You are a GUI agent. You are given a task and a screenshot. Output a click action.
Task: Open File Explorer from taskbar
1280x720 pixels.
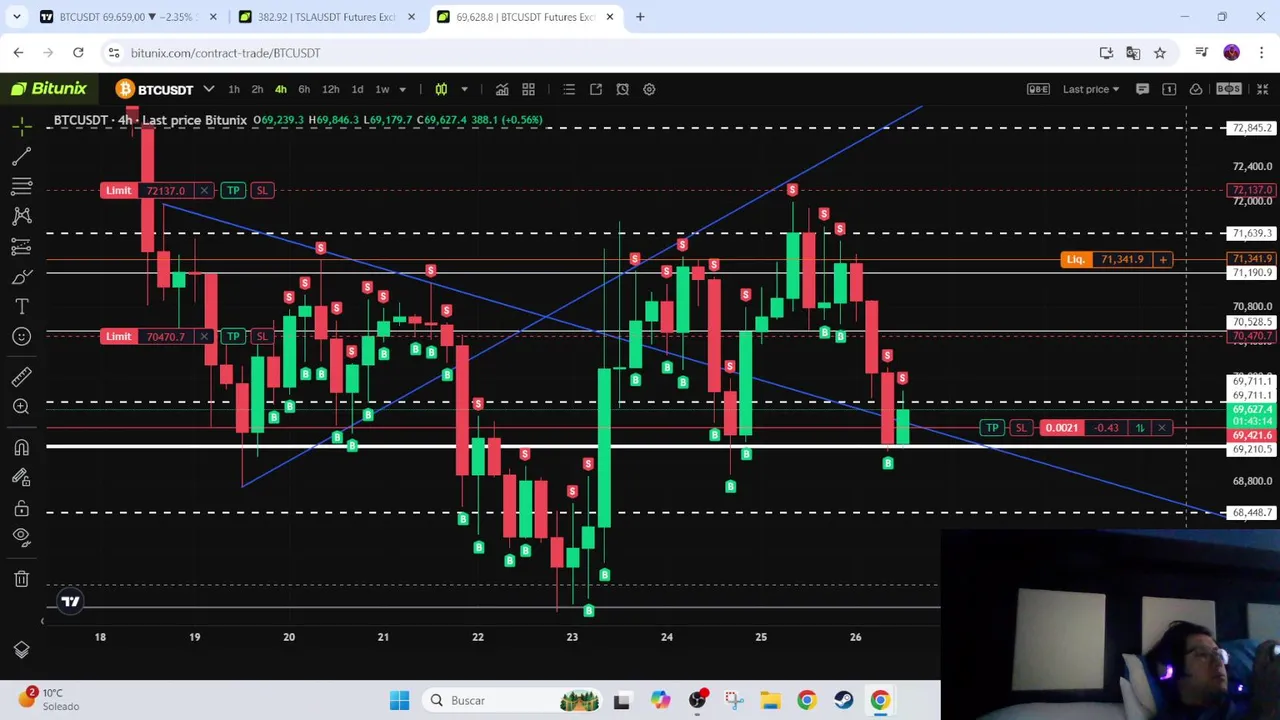coord(770,700)
